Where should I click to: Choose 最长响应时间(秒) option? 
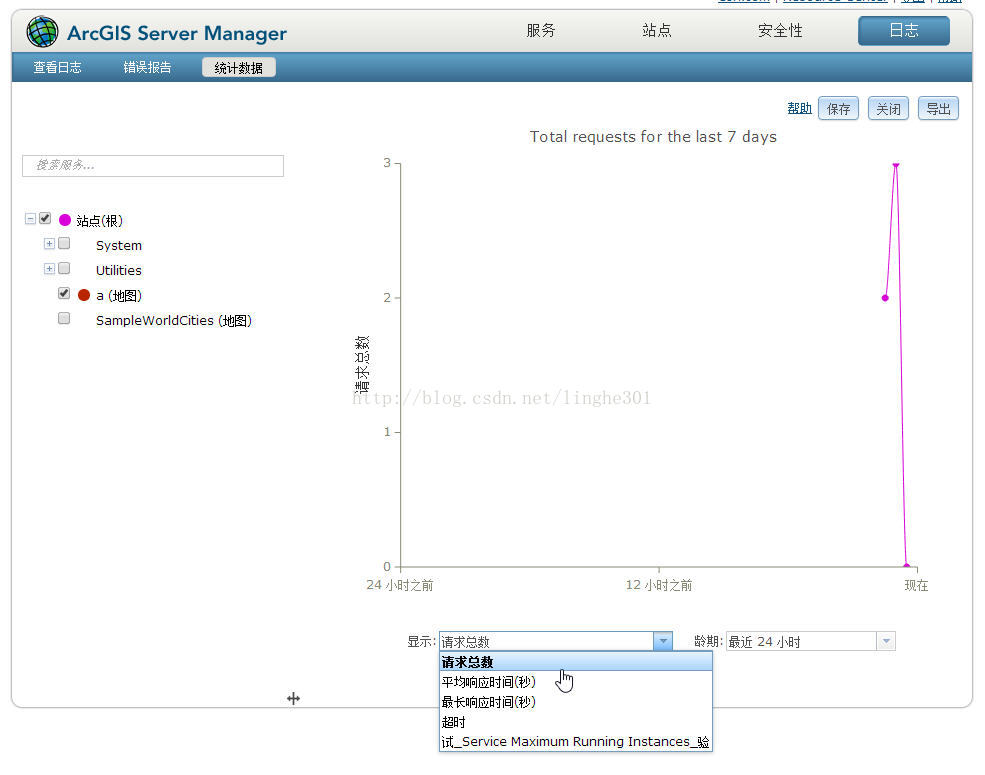coord(489,702)
